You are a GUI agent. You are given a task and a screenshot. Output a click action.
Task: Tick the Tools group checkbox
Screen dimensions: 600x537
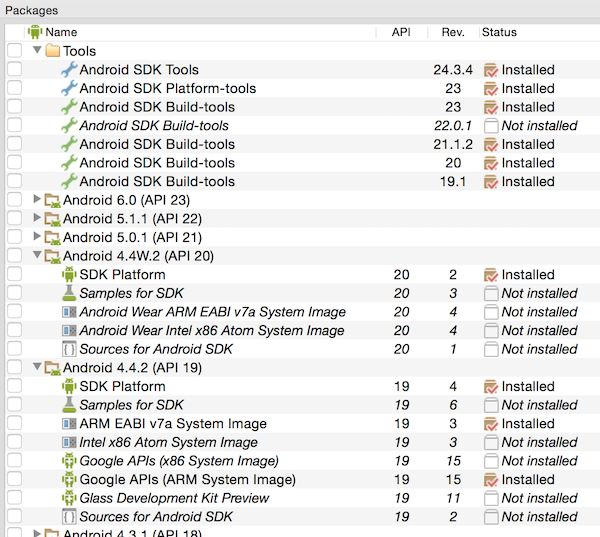pos(15,51)
